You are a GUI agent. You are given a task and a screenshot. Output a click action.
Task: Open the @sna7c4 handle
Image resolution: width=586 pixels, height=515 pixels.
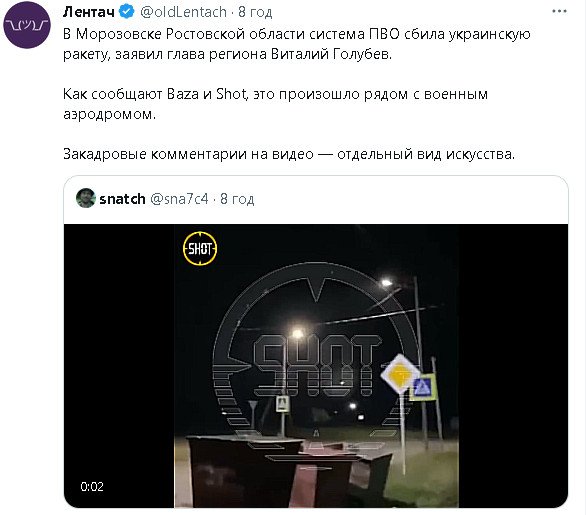pos(179,199)
